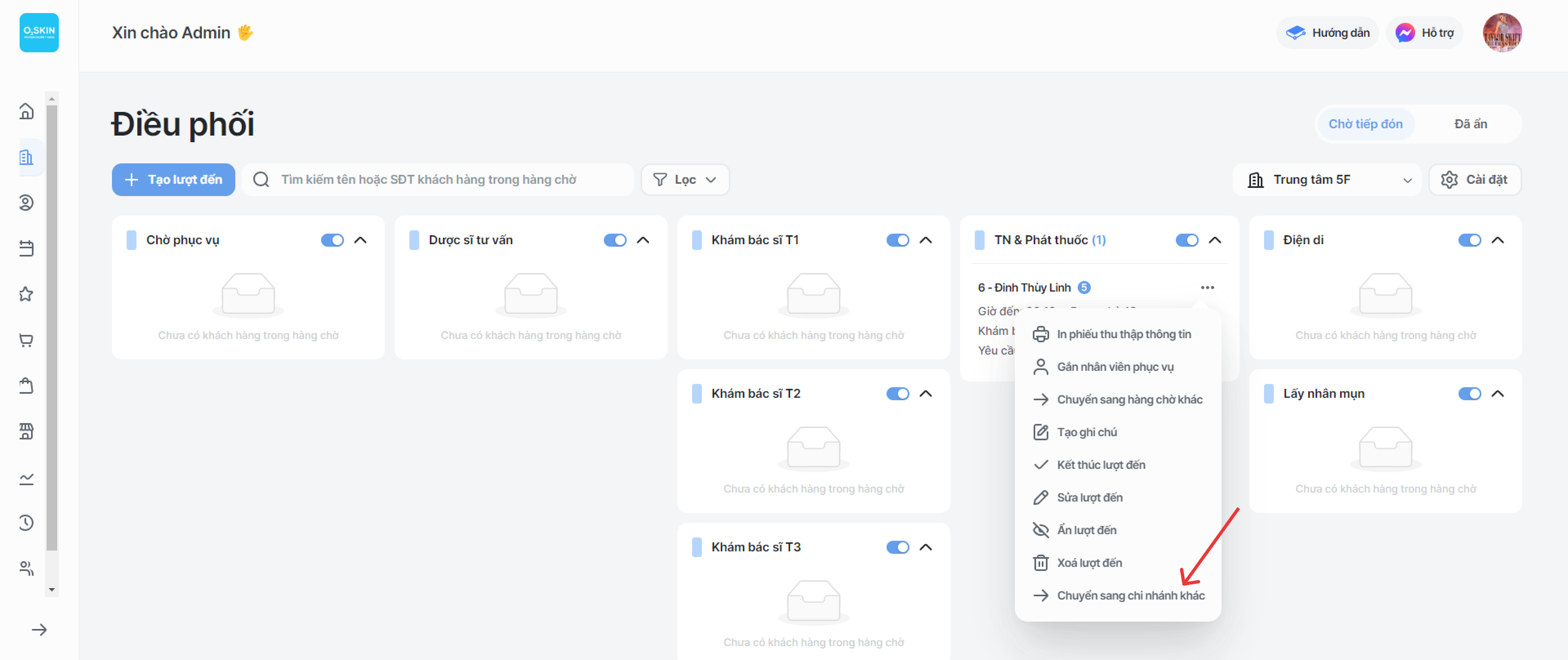Click the home icon in the sidebar
Image resolution: width=1568 pixels, height=660 pixels.
coord(26,111)
